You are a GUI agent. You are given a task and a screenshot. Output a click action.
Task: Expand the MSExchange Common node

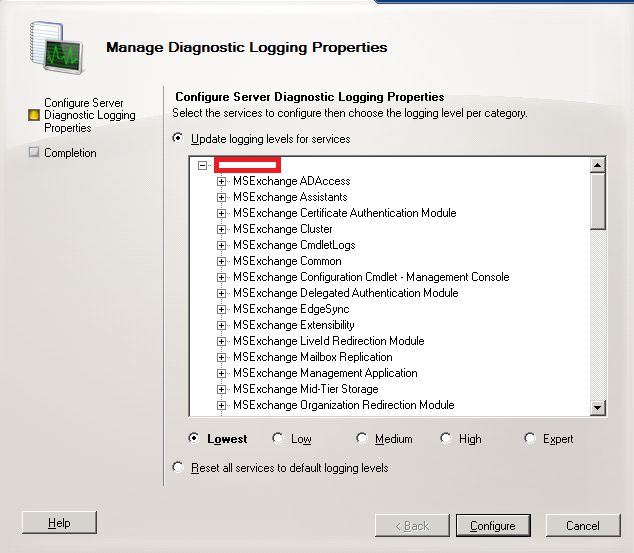[x=221, y=261]
